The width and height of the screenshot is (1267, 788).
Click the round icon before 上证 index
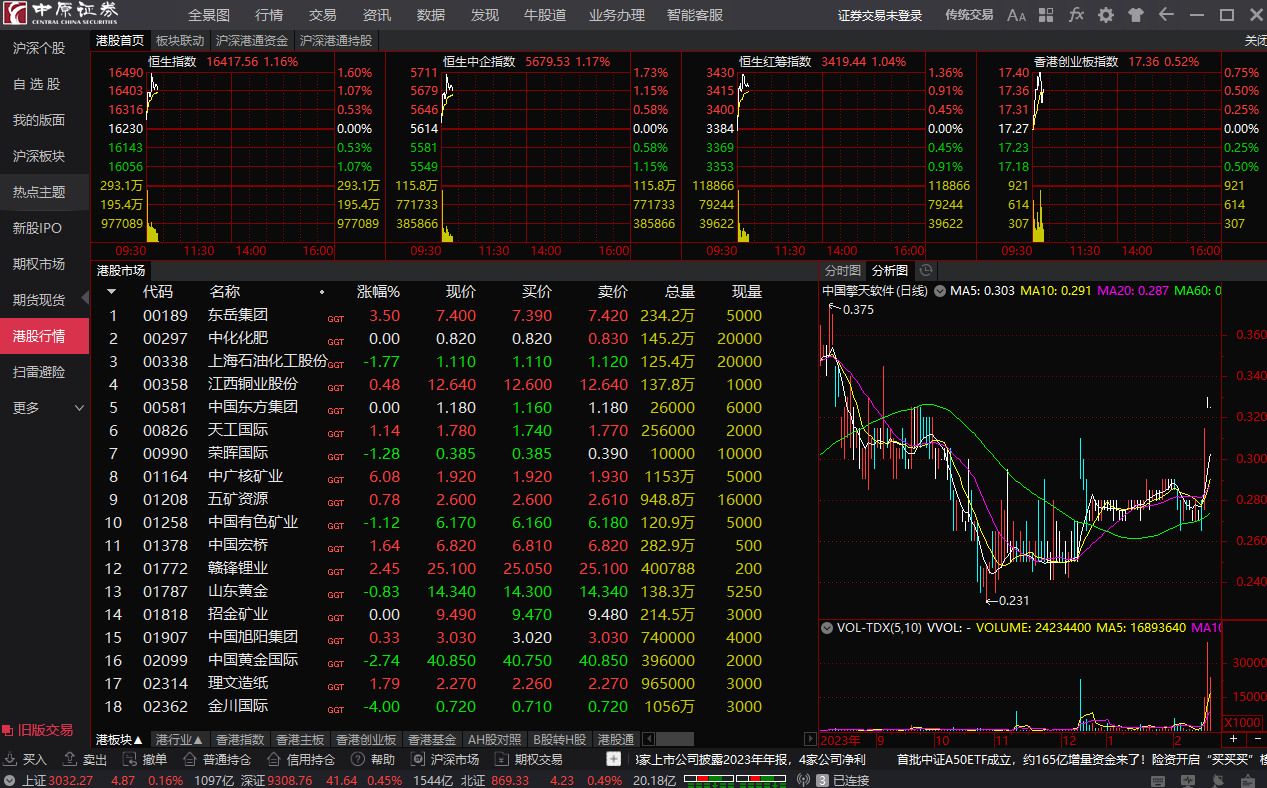point(10,780)
